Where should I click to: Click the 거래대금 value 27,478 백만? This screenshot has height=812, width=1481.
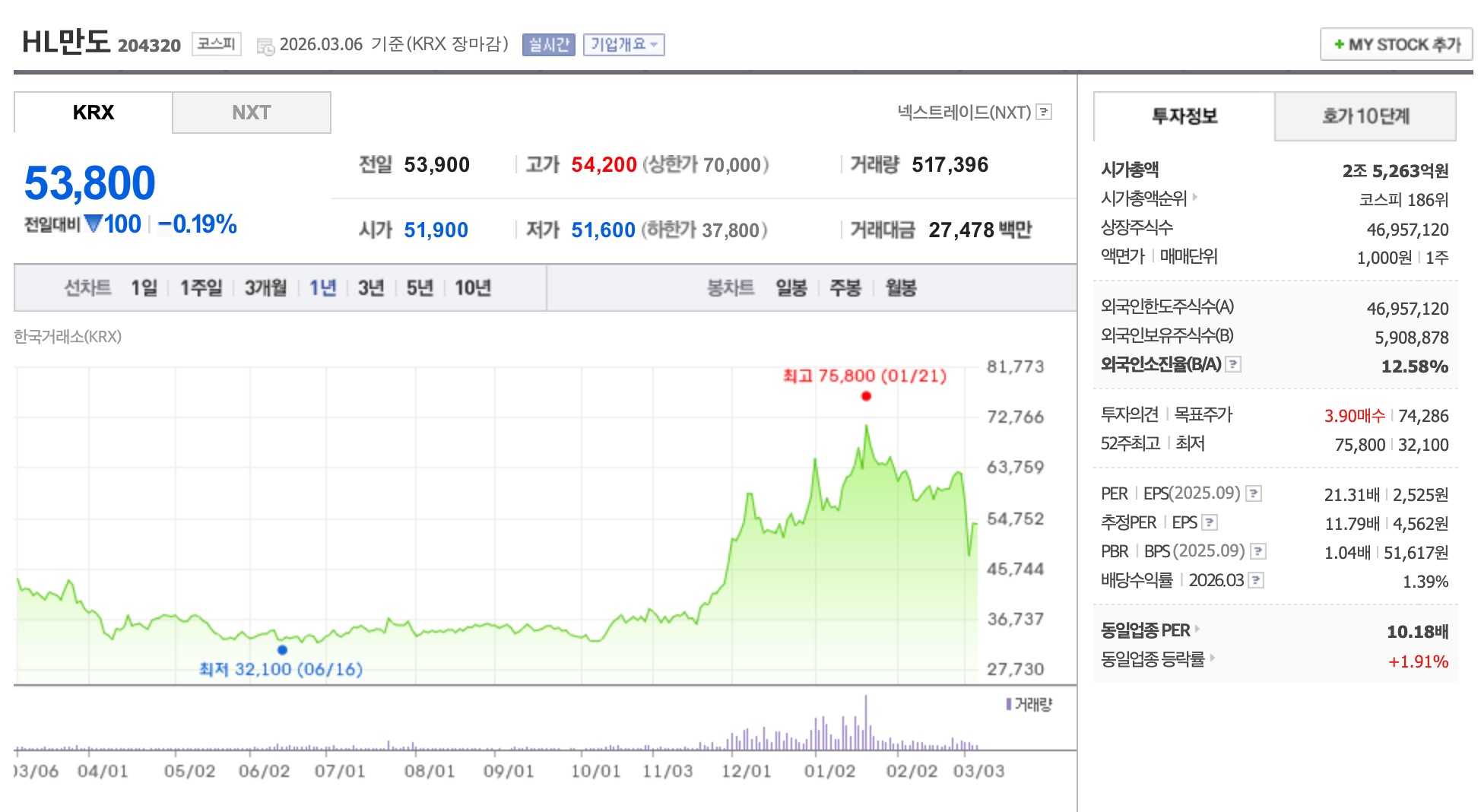click(x=980, y=230)
